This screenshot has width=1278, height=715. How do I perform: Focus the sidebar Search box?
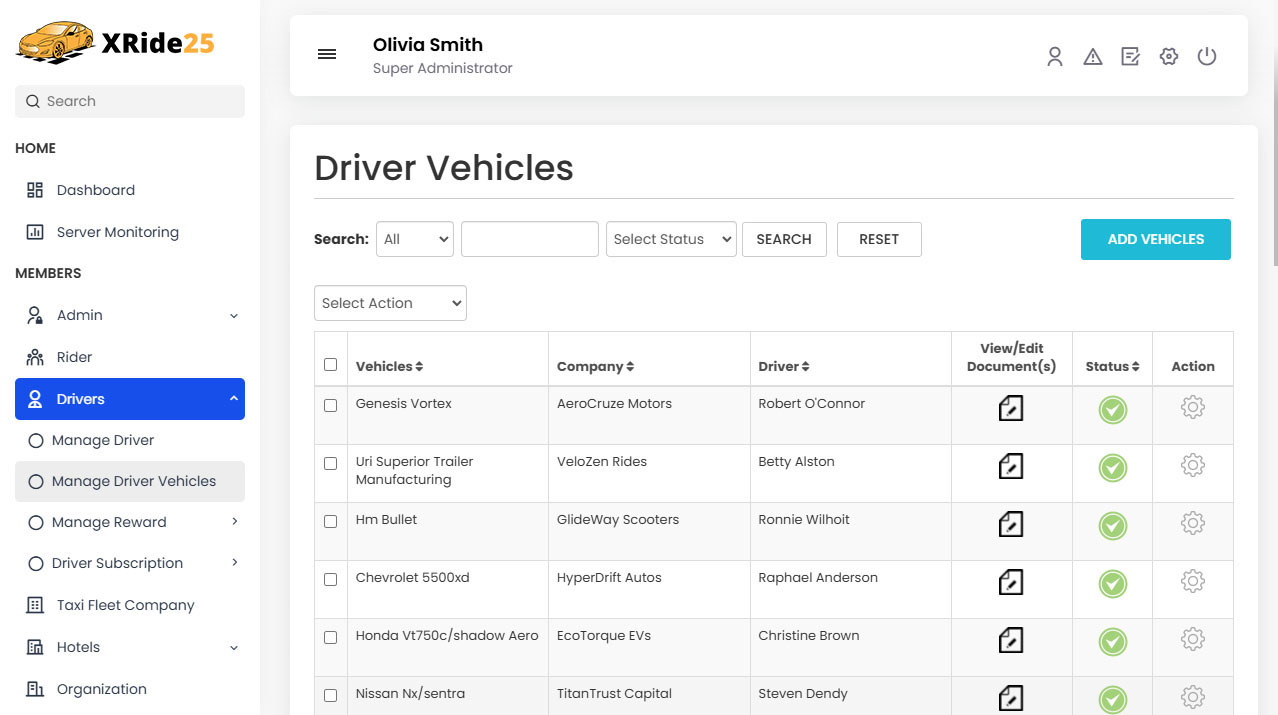130,101
